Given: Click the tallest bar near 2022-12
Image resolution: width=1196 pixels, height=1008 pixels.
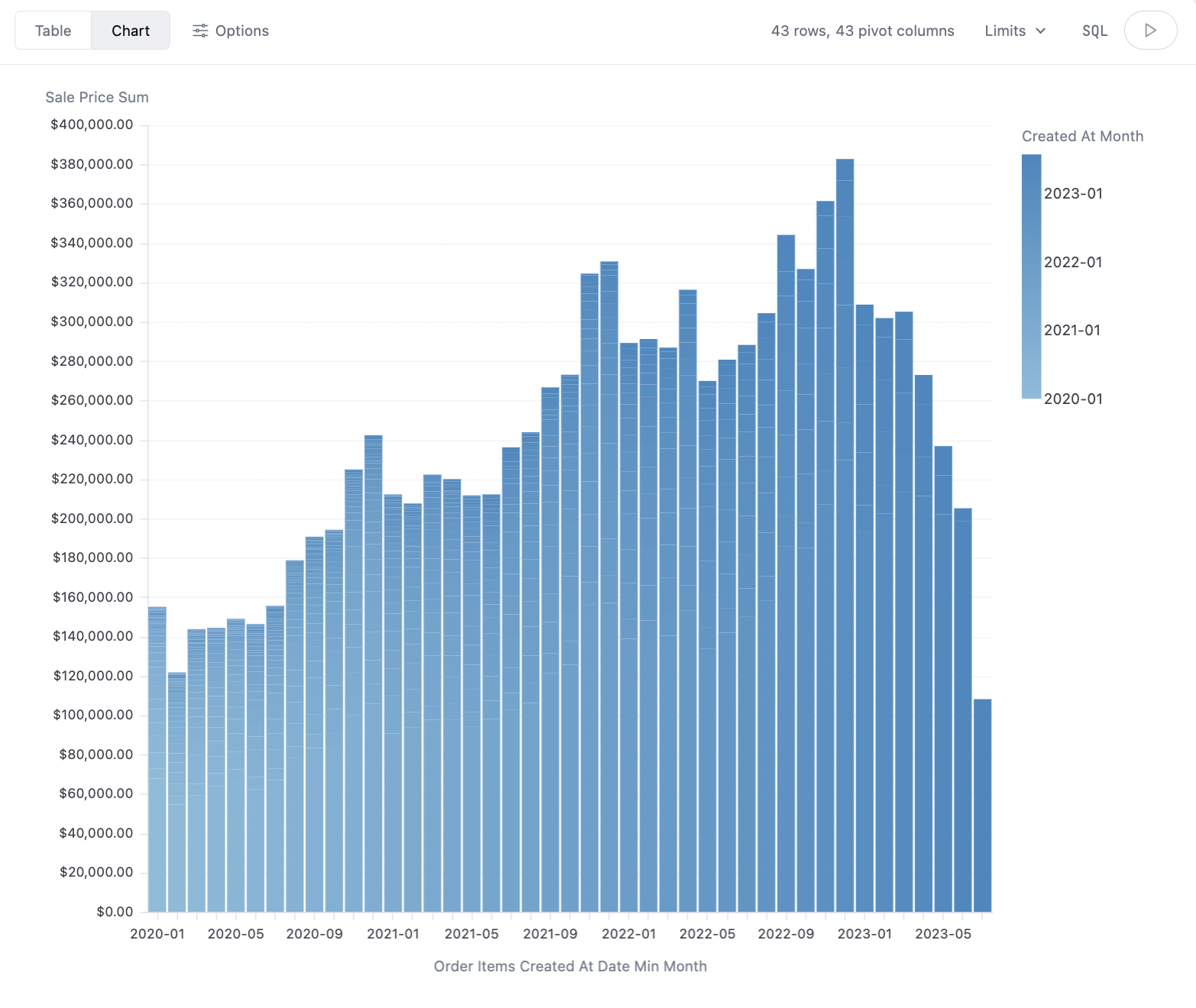Looking at the screenshot, I should (x=845, y=535).
